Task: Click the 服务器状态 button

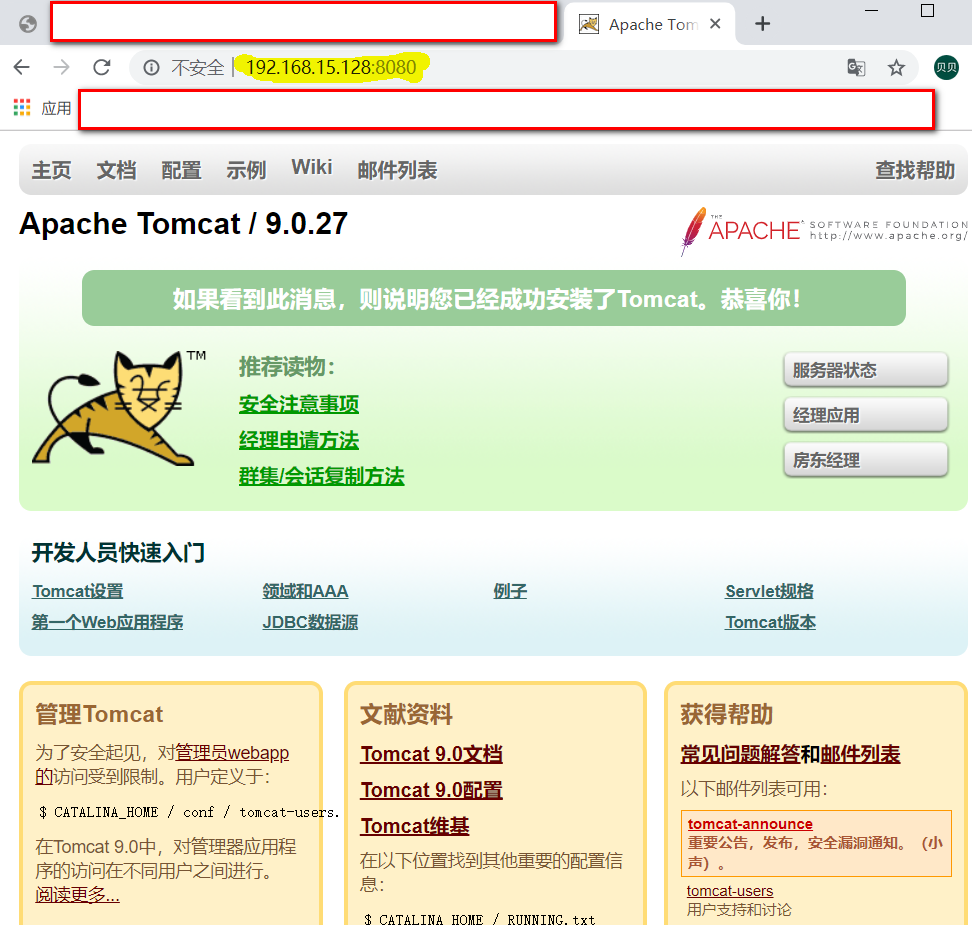Action: click(865, 370)
